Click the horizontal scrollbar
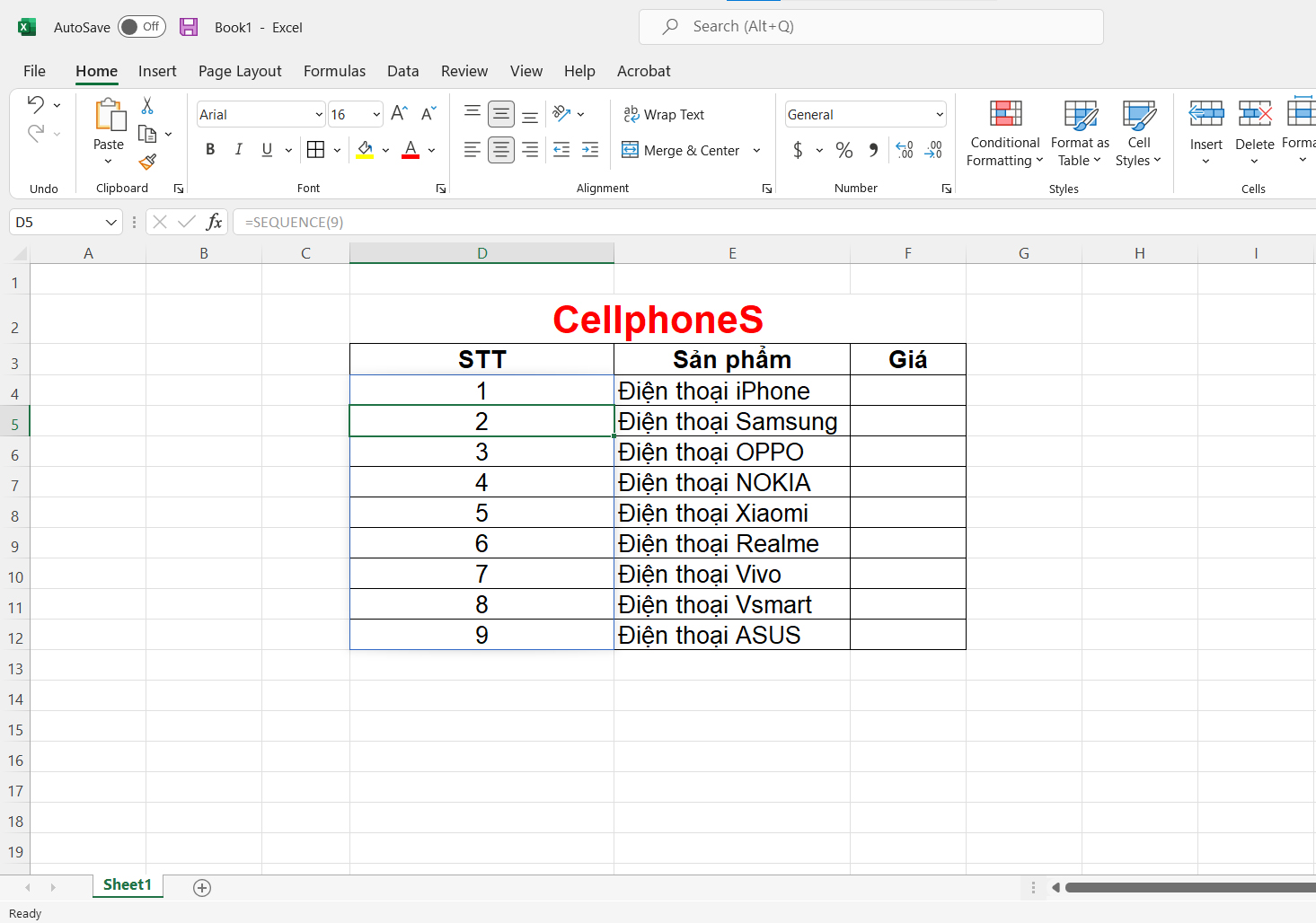Image resolution: width=1316 pixels, height=923 pixels. (x=1190, y=888)
